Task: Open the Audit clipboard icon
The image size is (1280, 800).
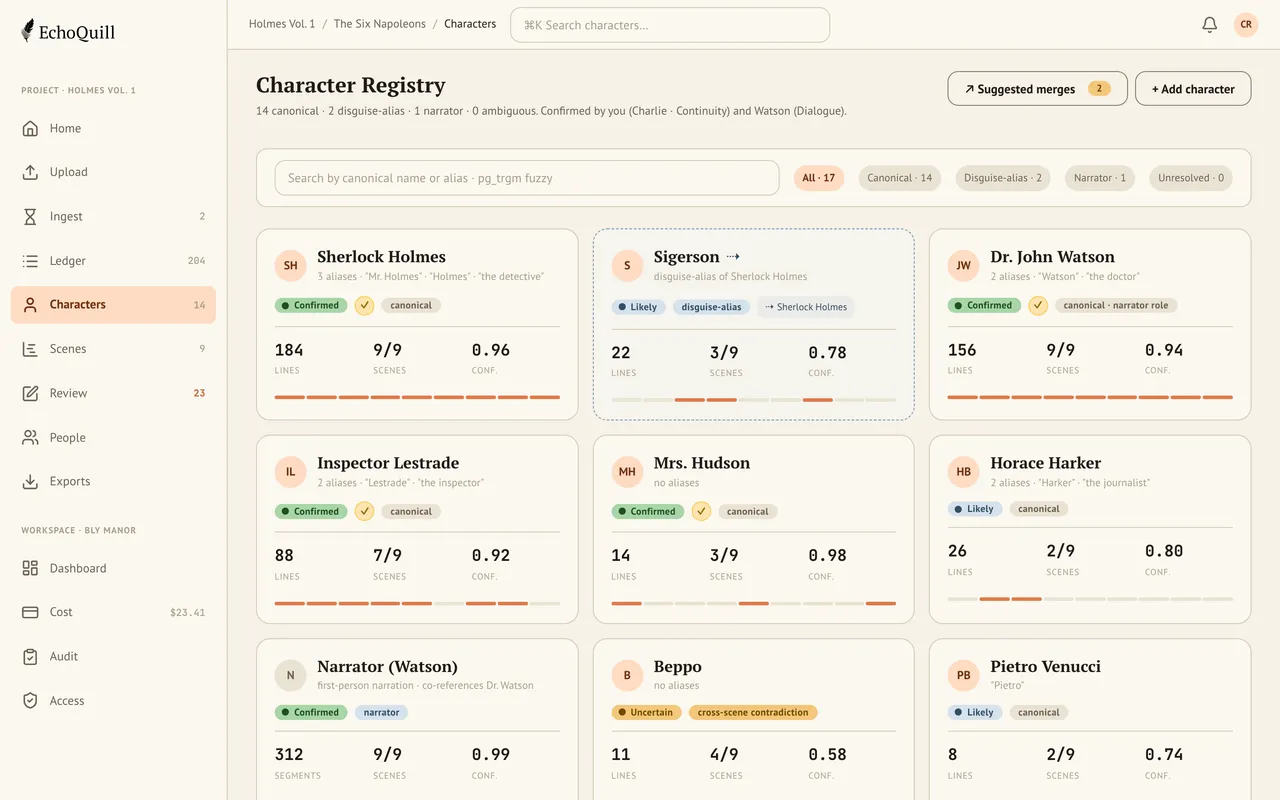Action: (30, 656)
